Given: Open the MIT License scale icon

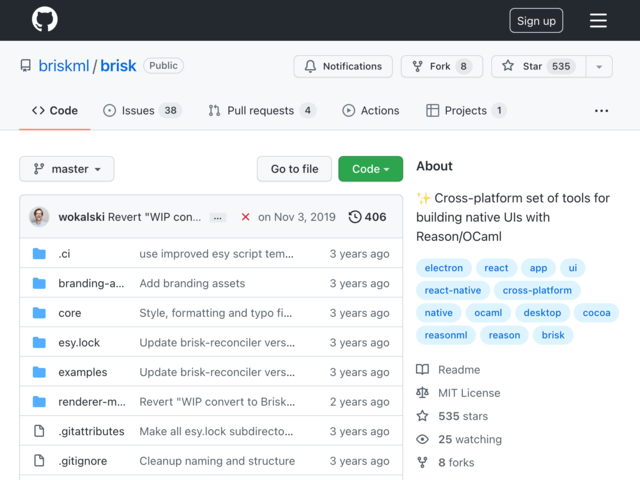Looking at the screenshot, I should tap(422, 393).
